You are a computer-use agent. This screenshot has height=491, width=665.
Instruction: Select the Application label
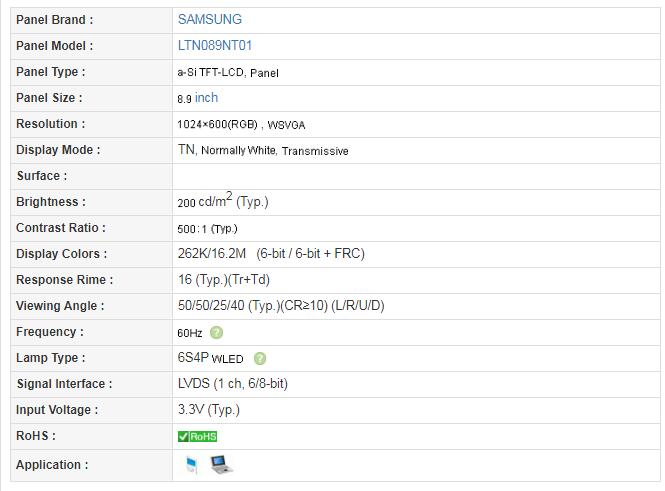point(52,465)
